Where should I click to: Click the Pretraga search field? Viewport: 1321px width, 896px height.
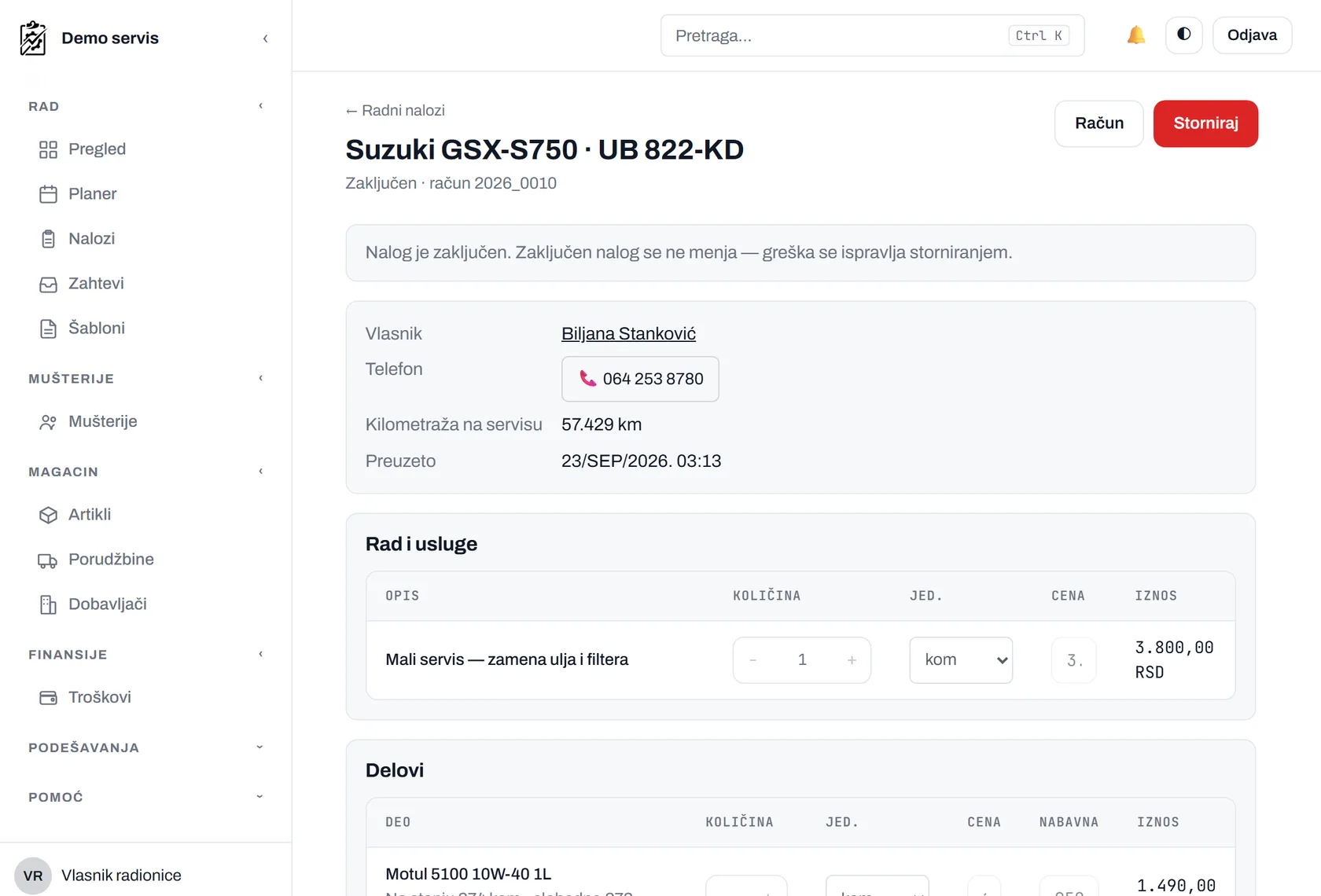click(x=872, y=35)
